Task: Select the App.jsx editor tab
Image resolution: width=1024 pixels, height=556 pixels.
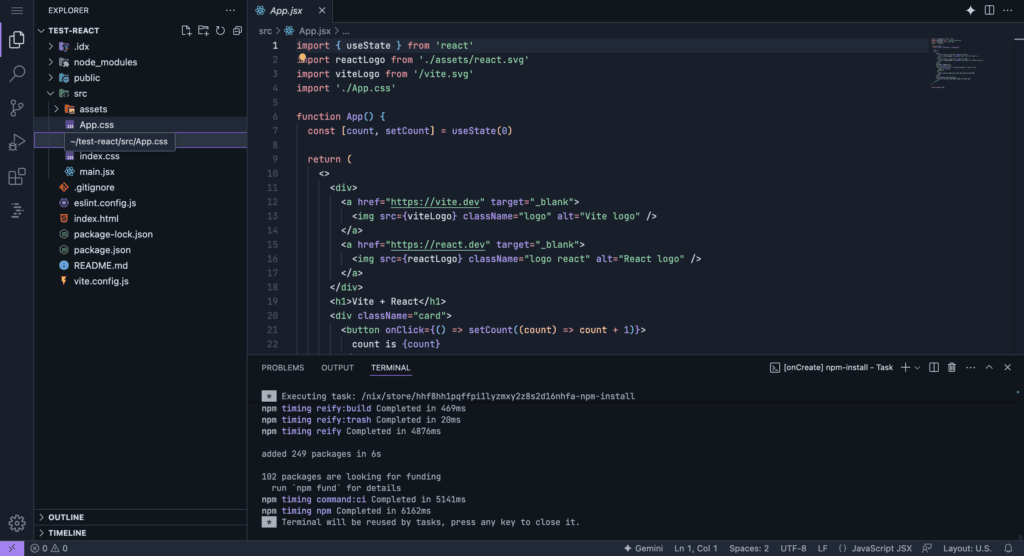Action: [x=285, y=10]
